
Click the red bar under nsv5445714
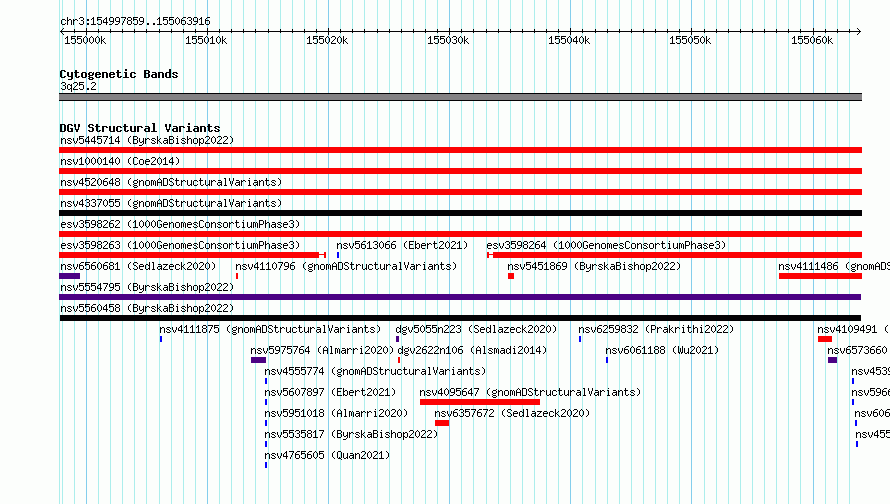[460, 150]
